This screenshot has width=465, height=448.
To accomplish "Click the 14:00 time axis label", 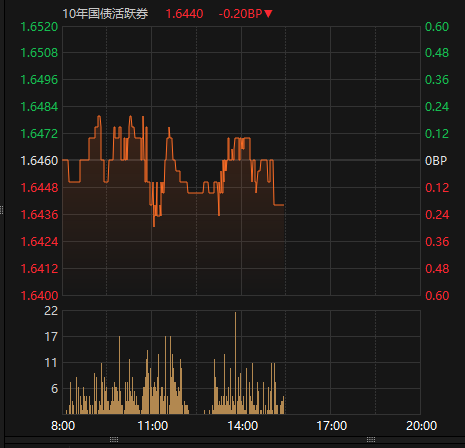I will point(242,426).
